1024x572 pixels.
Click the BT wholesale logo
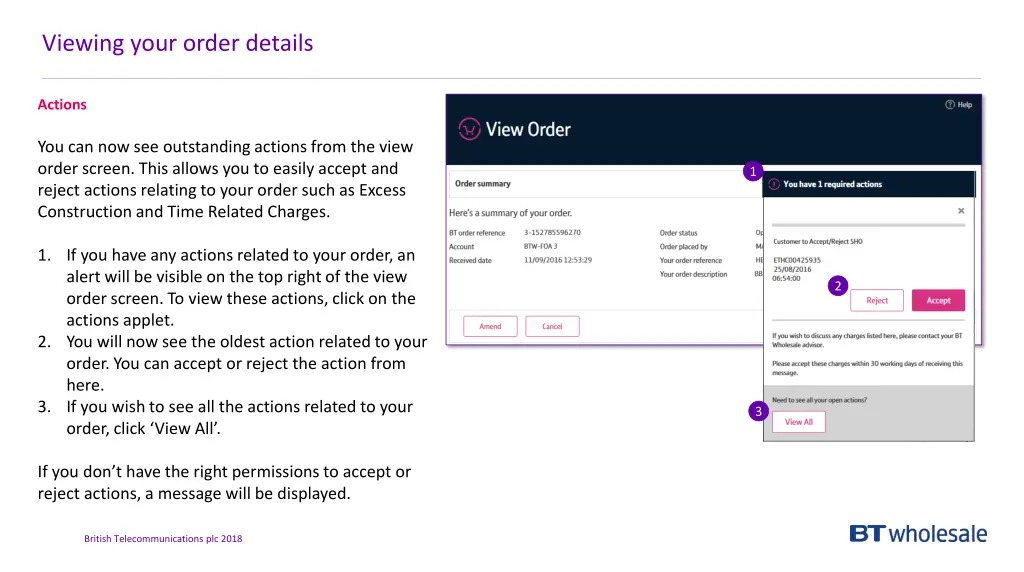(x=918, y=534)
